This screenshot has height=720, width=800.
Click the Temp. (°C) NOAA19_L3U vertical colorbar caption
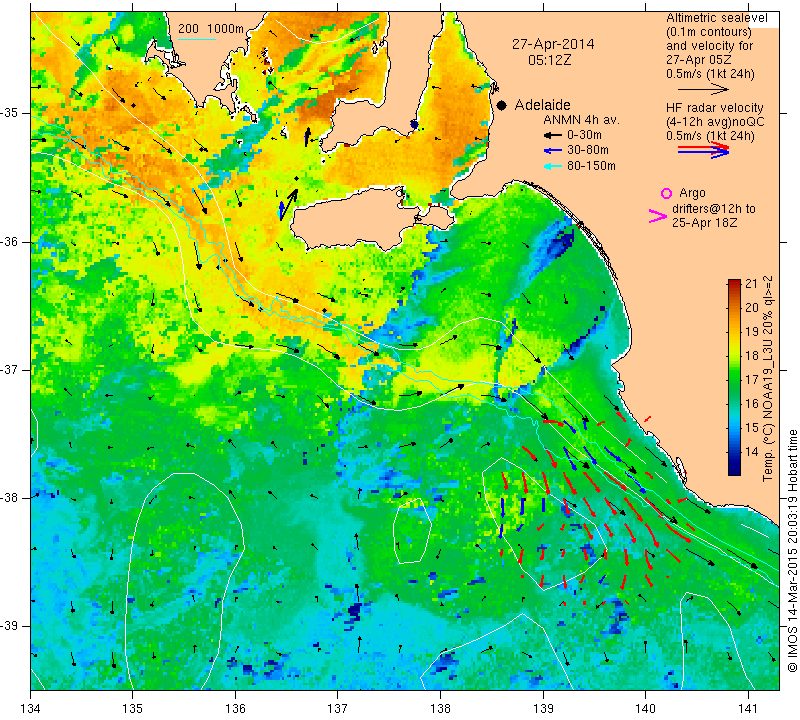coord(768,379)
